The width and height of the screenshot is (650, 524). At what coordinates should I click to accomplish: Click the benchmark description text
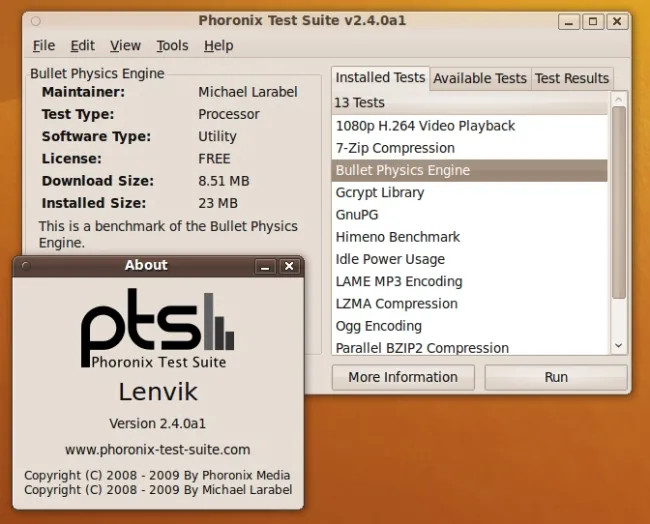tap(168, 234)
